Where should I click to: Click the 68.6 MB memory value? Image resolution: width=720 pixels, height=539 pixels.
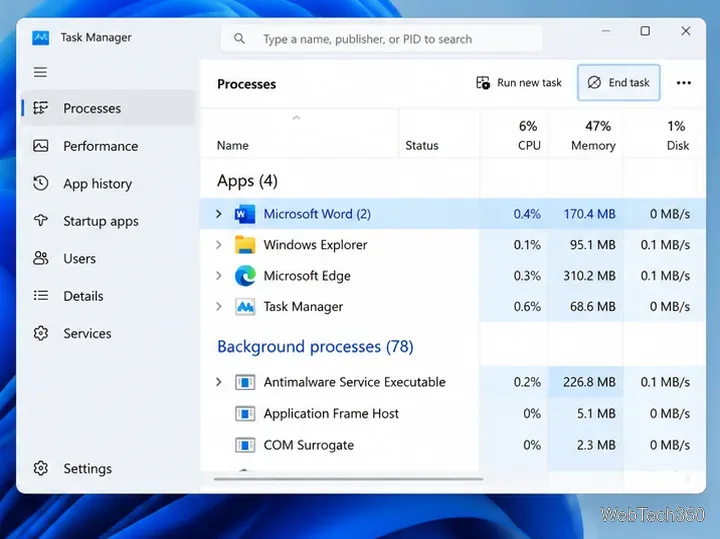point(592,306)
